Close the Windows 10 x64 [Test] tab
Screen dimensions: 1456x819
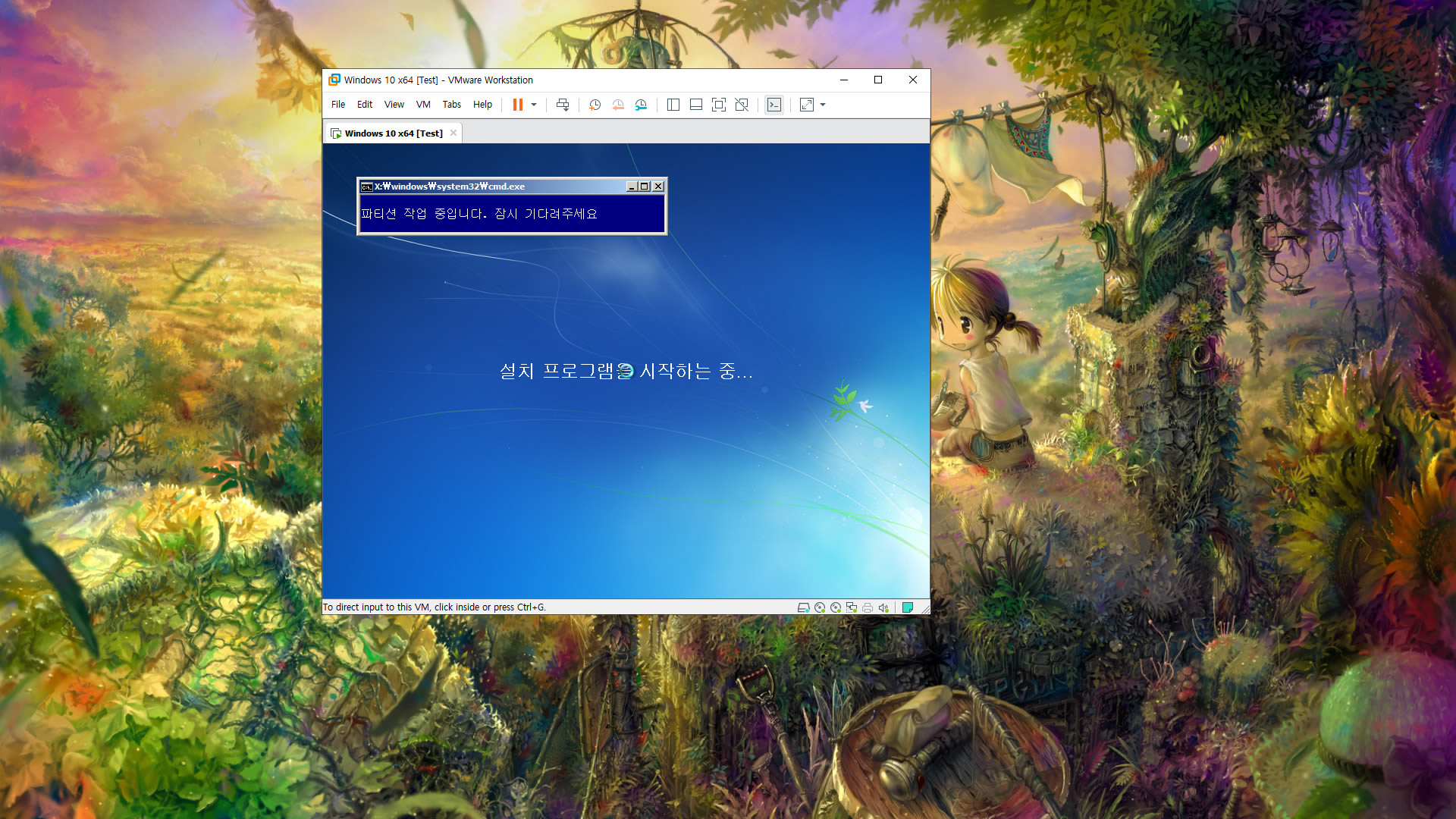coord(453,133)
